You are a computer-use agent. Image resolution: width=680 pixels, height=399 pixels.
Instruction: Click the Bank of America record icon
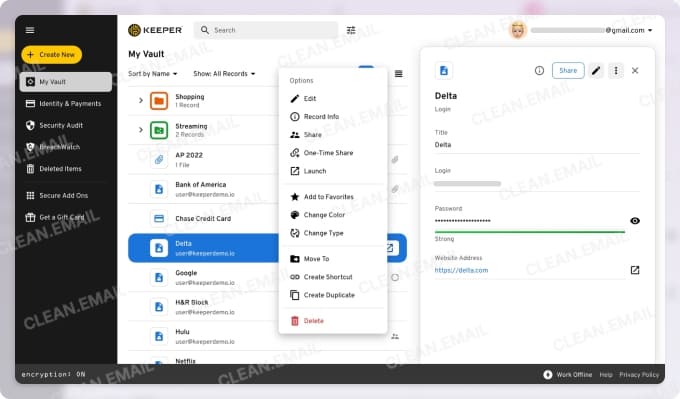coord(159,189)
